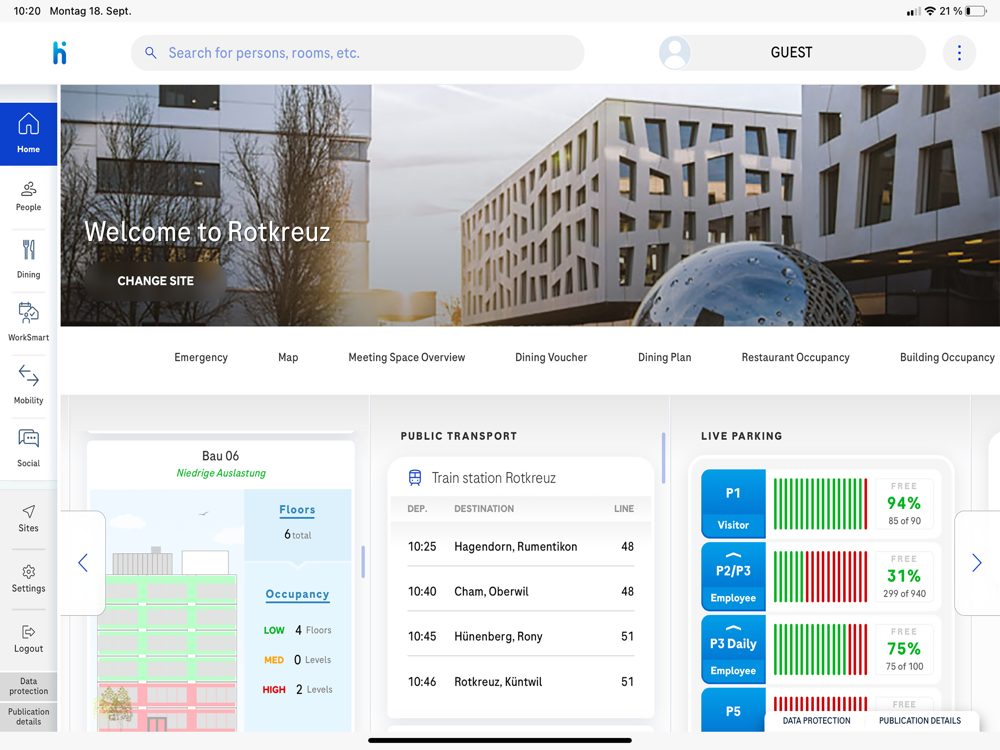Search for persons, rooms input field
This screenshot has height=750, width=1000.
click(x=357, y=53)
